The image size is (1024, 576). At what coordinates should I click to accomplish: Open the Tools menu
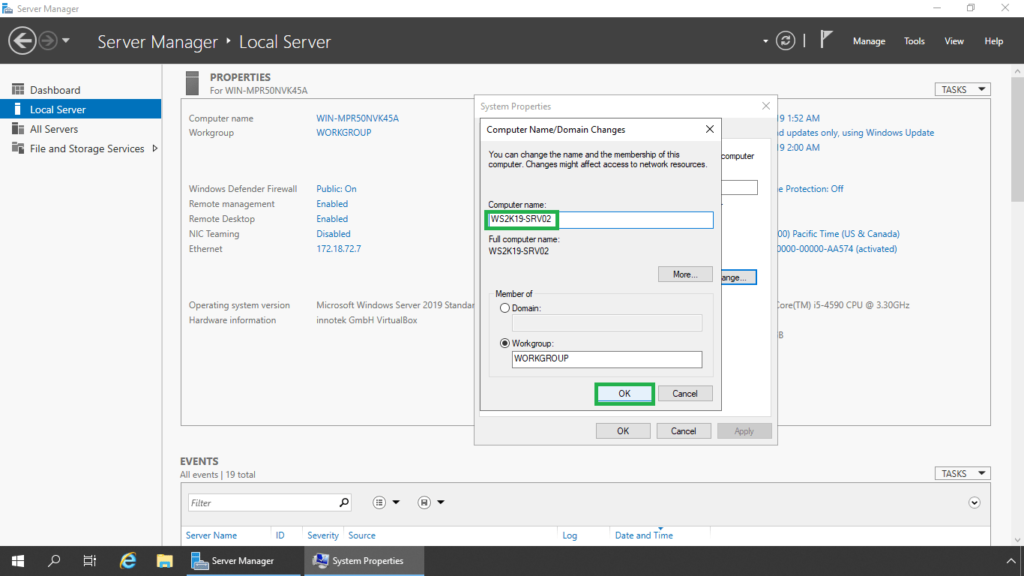[x=914, y=41]
